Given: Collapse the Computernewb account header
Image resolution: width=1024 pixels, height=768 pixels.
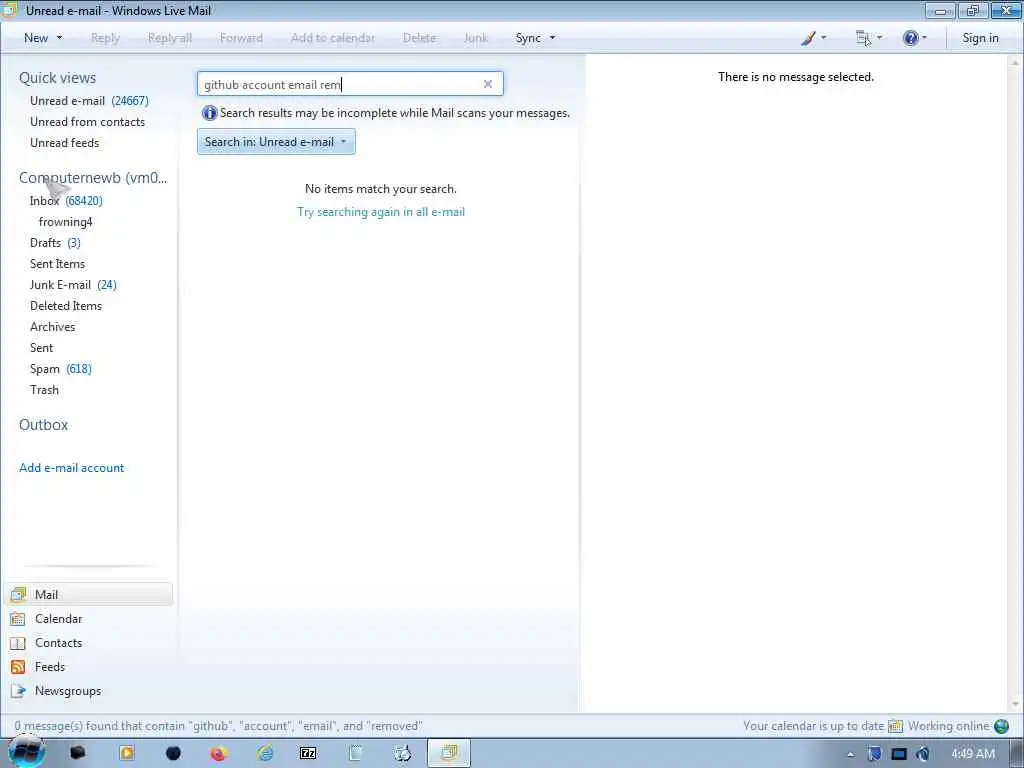Looking at the screenshot, I should pyautogui.click(x=93, y=178).
